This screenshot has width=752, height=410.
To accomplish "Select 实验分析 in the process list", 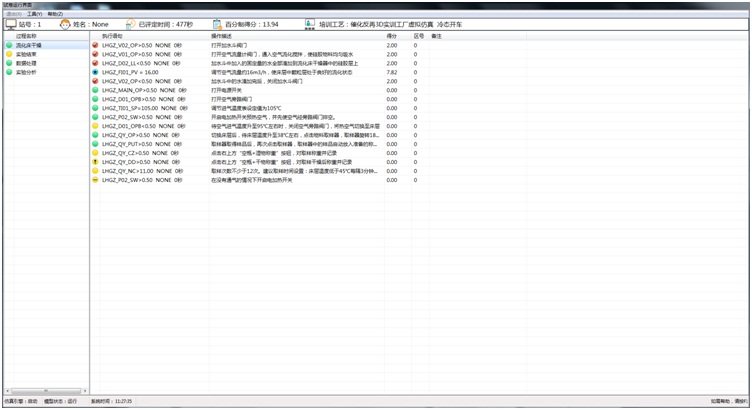I will 26,72.
